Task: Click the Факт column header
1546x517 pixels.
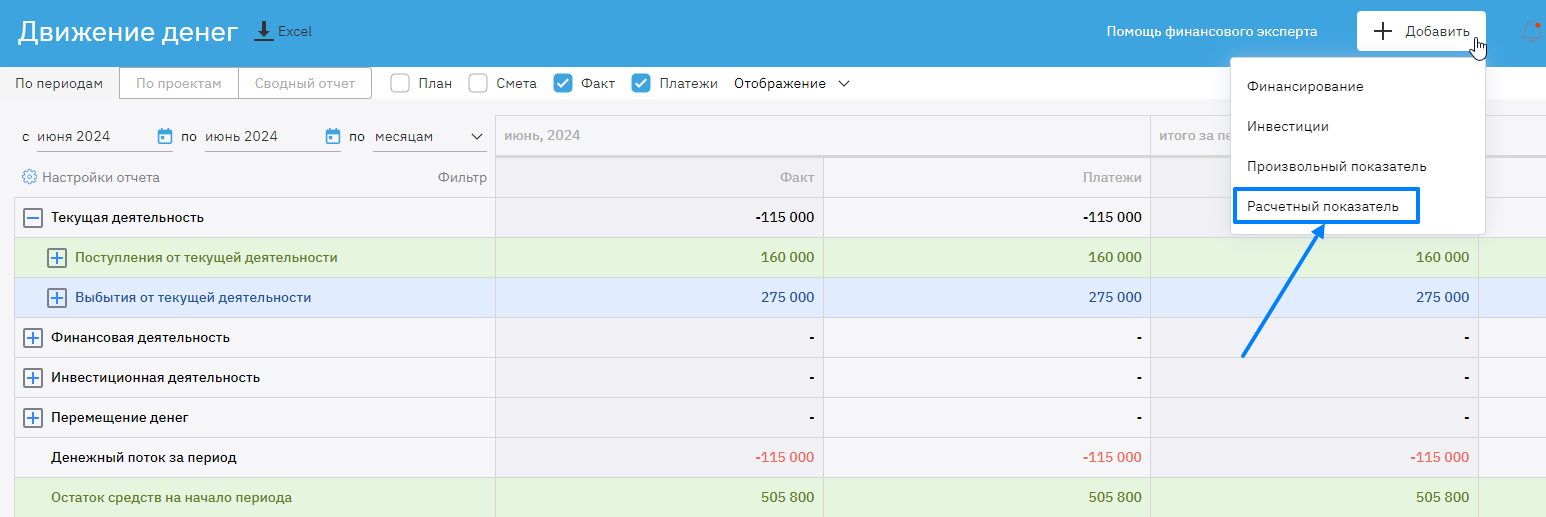Action: point(660,177)
